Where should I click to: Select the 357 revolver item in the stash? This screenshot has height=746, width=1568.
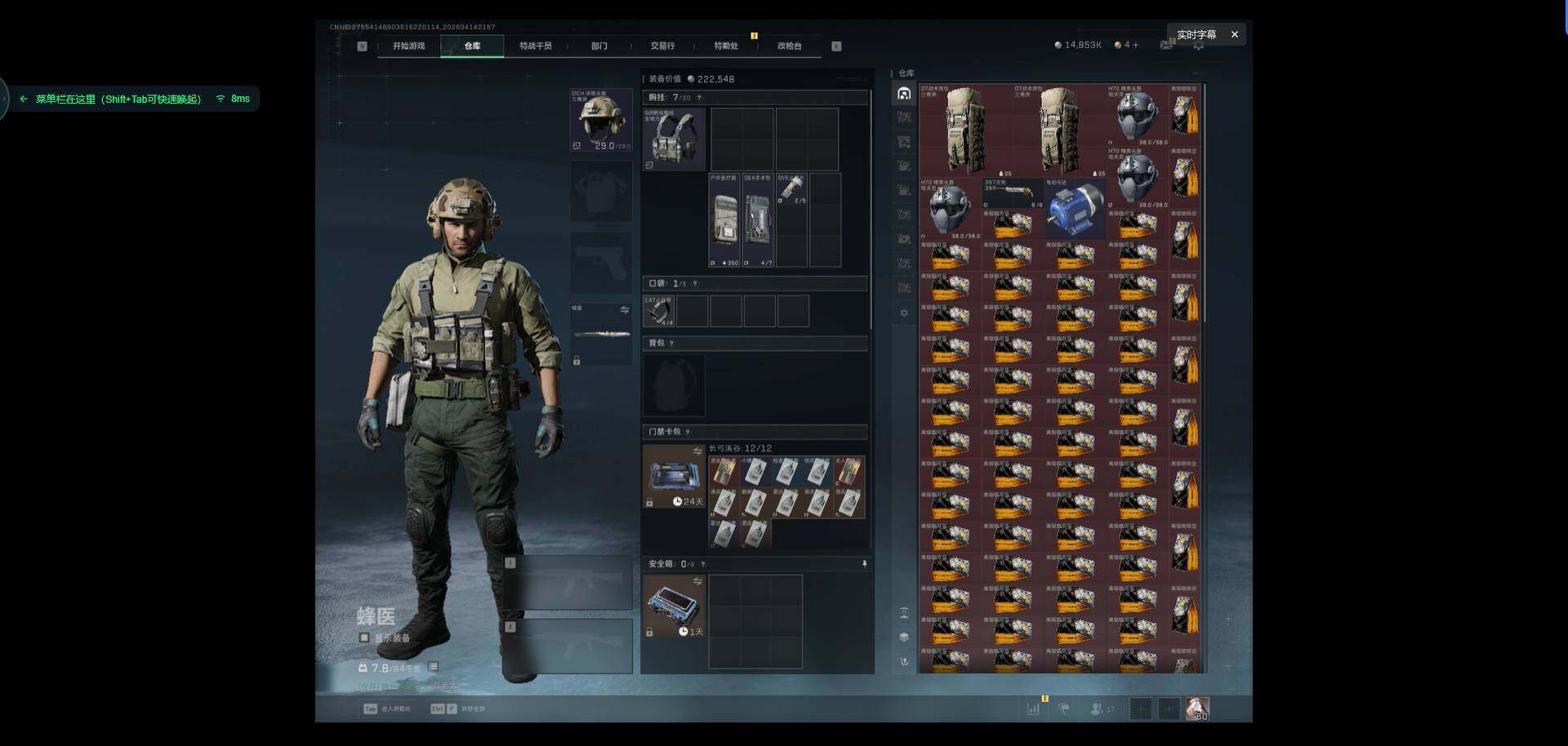tap(1013, 193)
